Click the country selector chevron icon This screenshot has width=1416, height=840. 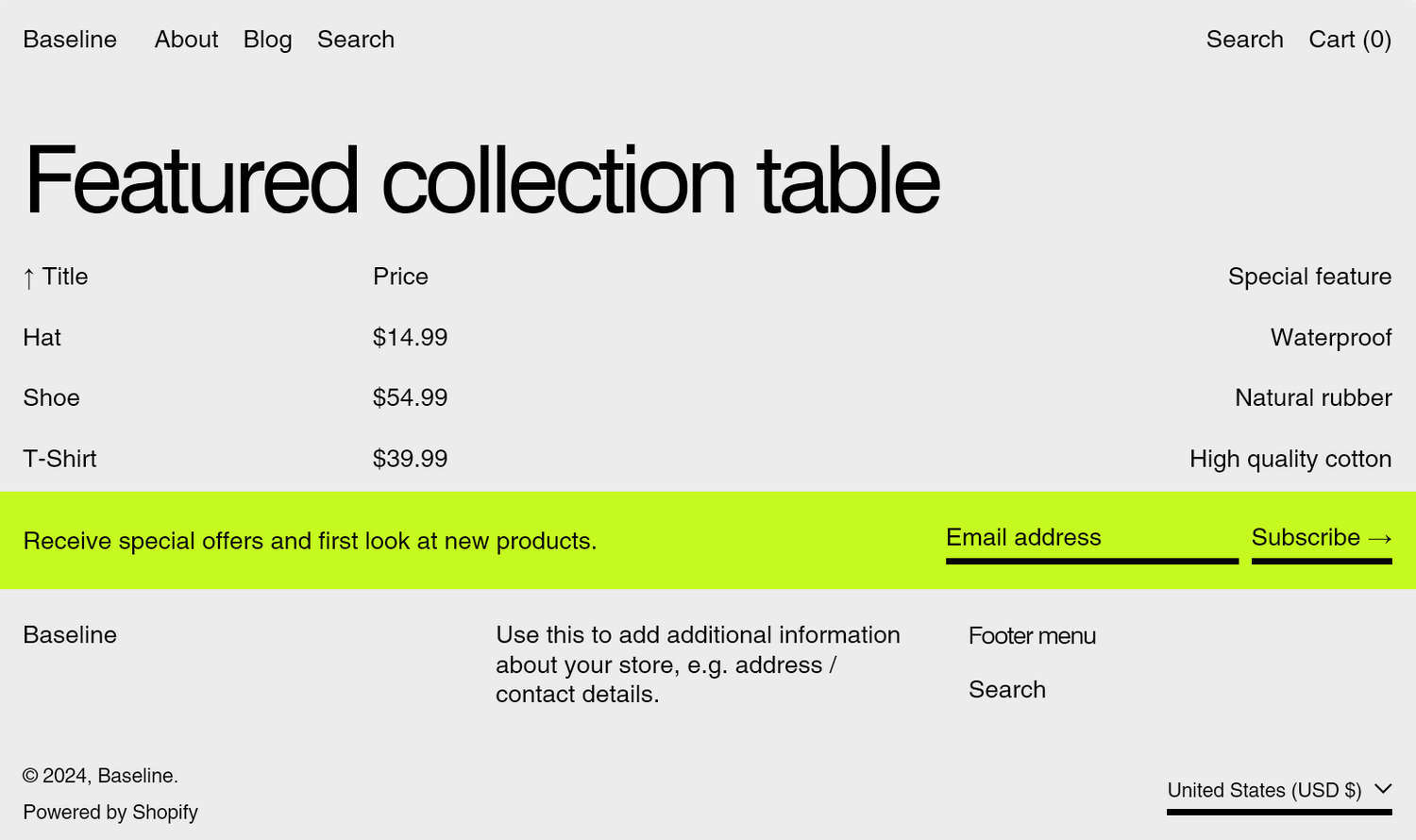(1383, 789)
